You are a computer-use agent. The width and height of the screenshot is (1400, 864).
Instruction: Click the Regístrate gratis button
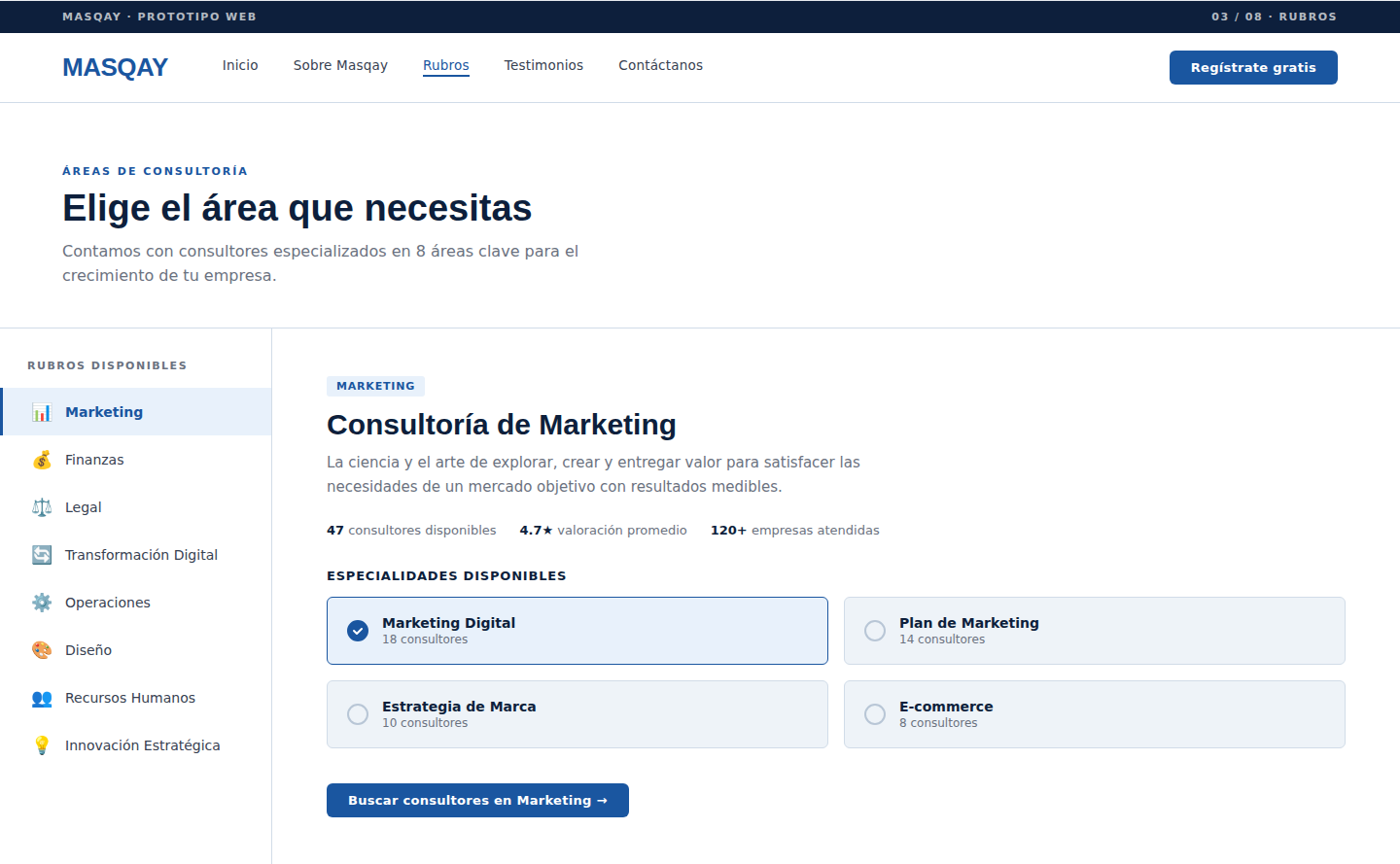click(x=1253, y=67)
